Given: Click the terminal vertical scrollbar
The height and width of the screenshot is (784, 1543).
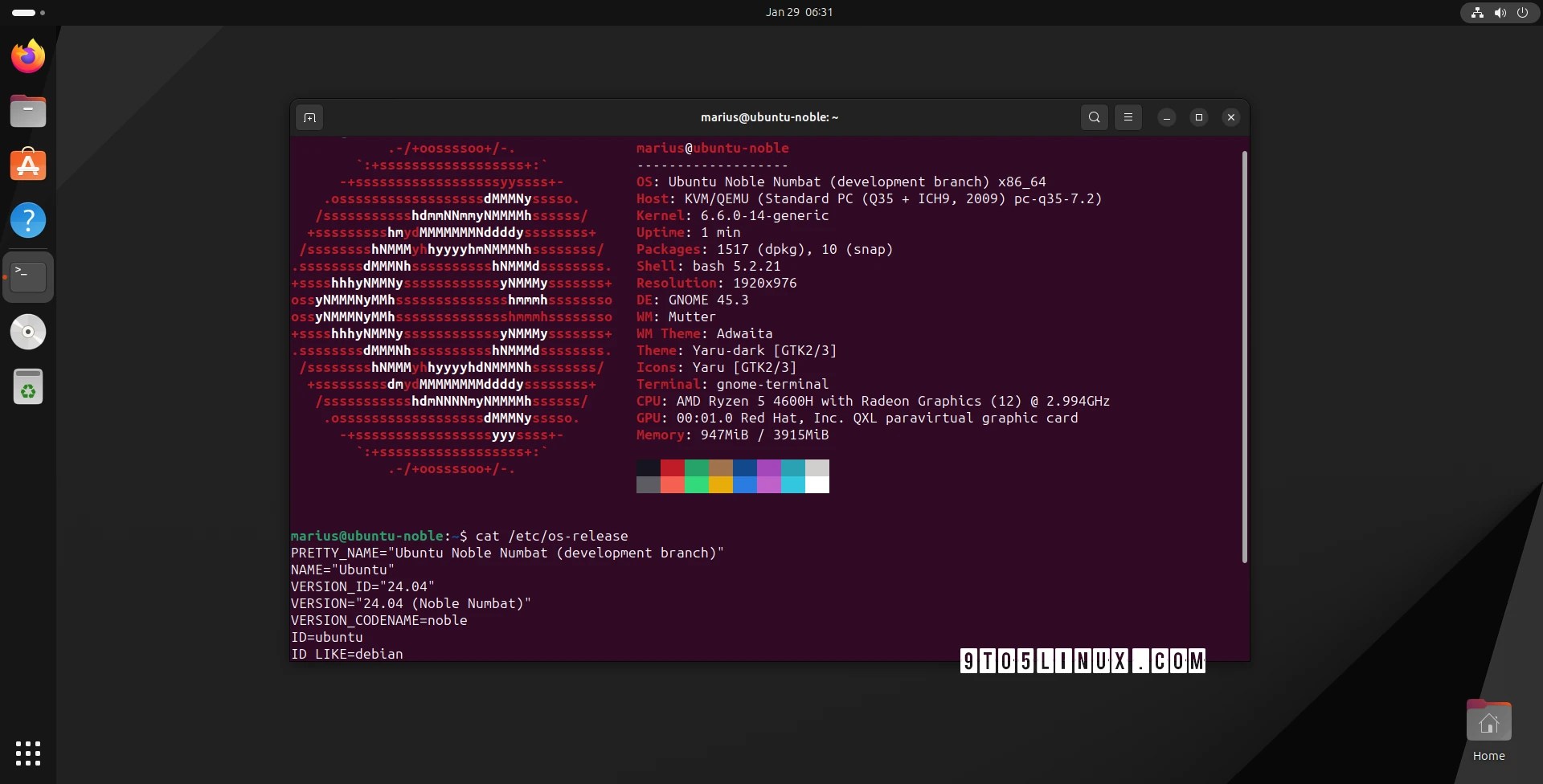Looking at the screenshot, I should 1244,357.
